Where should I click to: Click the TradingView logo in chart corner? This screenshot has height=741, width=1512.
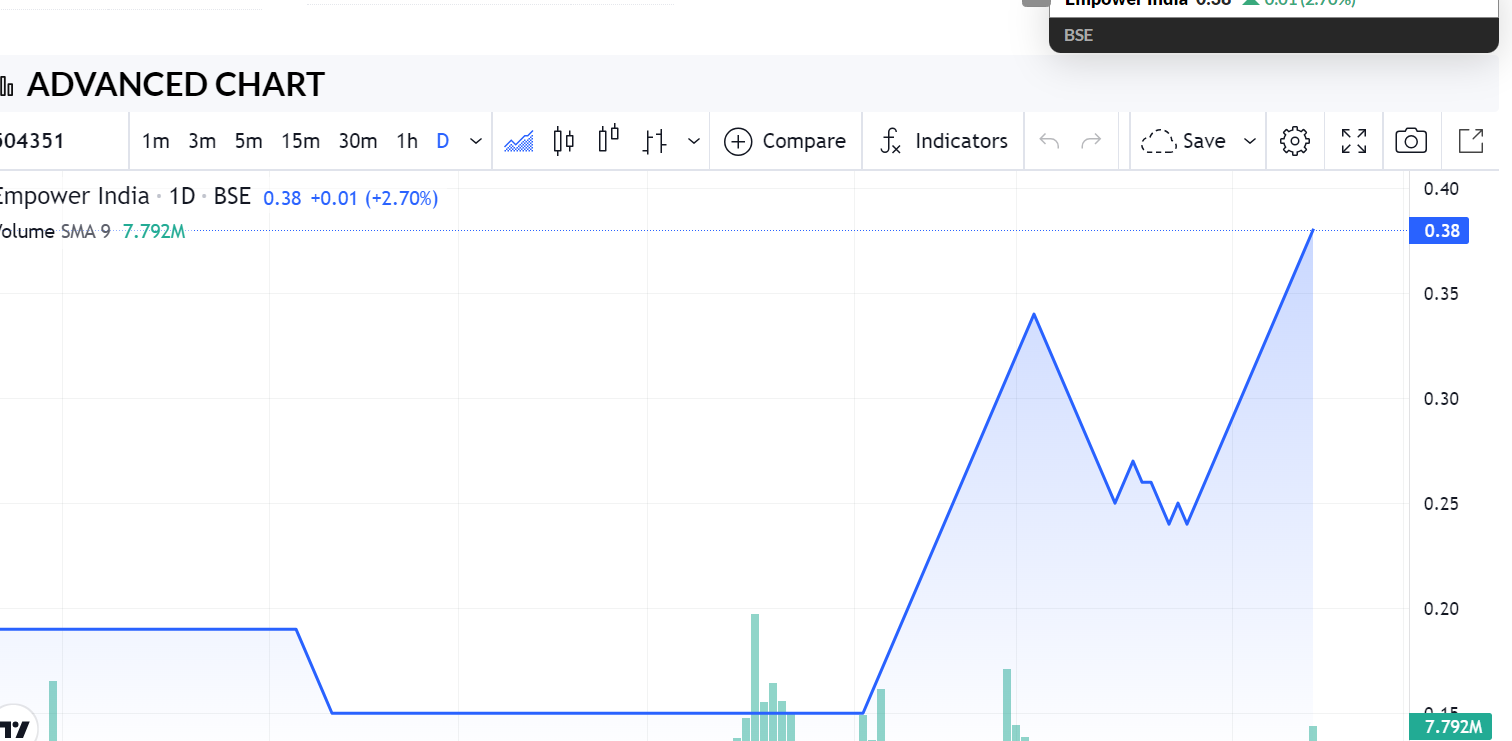click(x=17, y=728)
